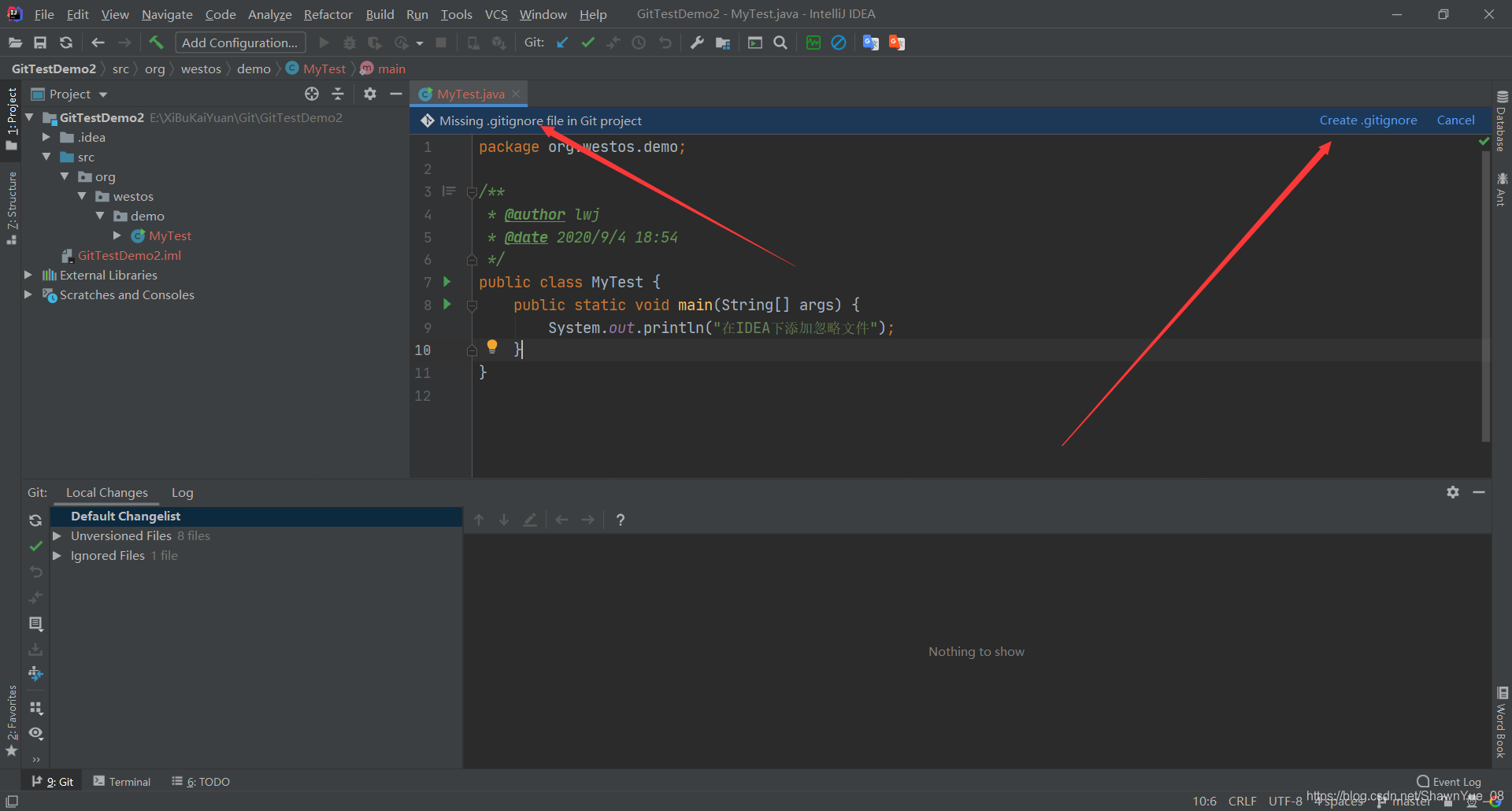Click Create .gitignore link

click(1368, 120)
